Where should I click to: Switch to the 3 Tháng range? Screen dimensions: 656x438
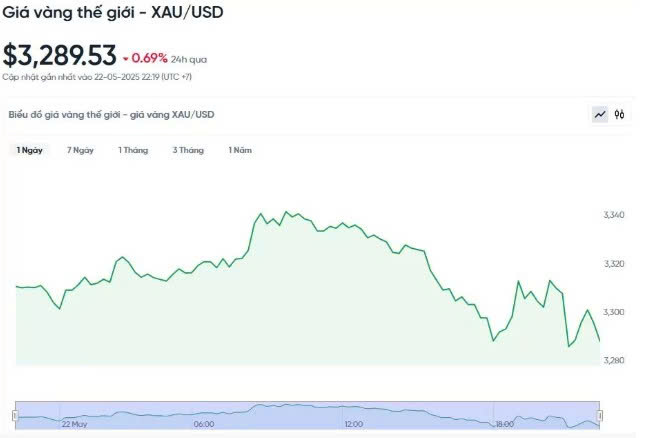point(188,150)
